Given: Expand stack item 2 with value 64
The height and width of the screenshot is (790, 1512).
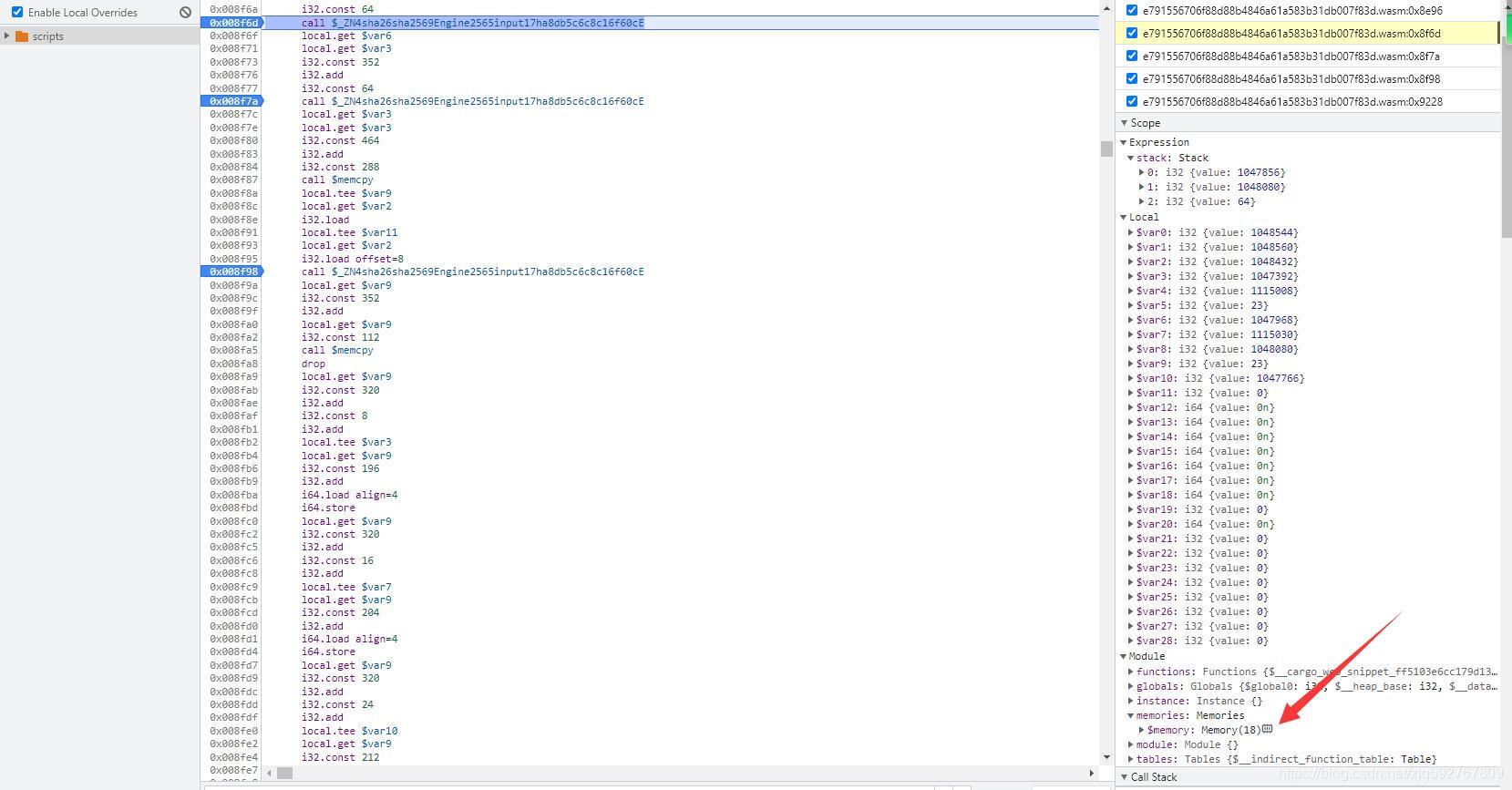Looking at the screenshot, I should pyautogui.click(x=1141, y=201).
